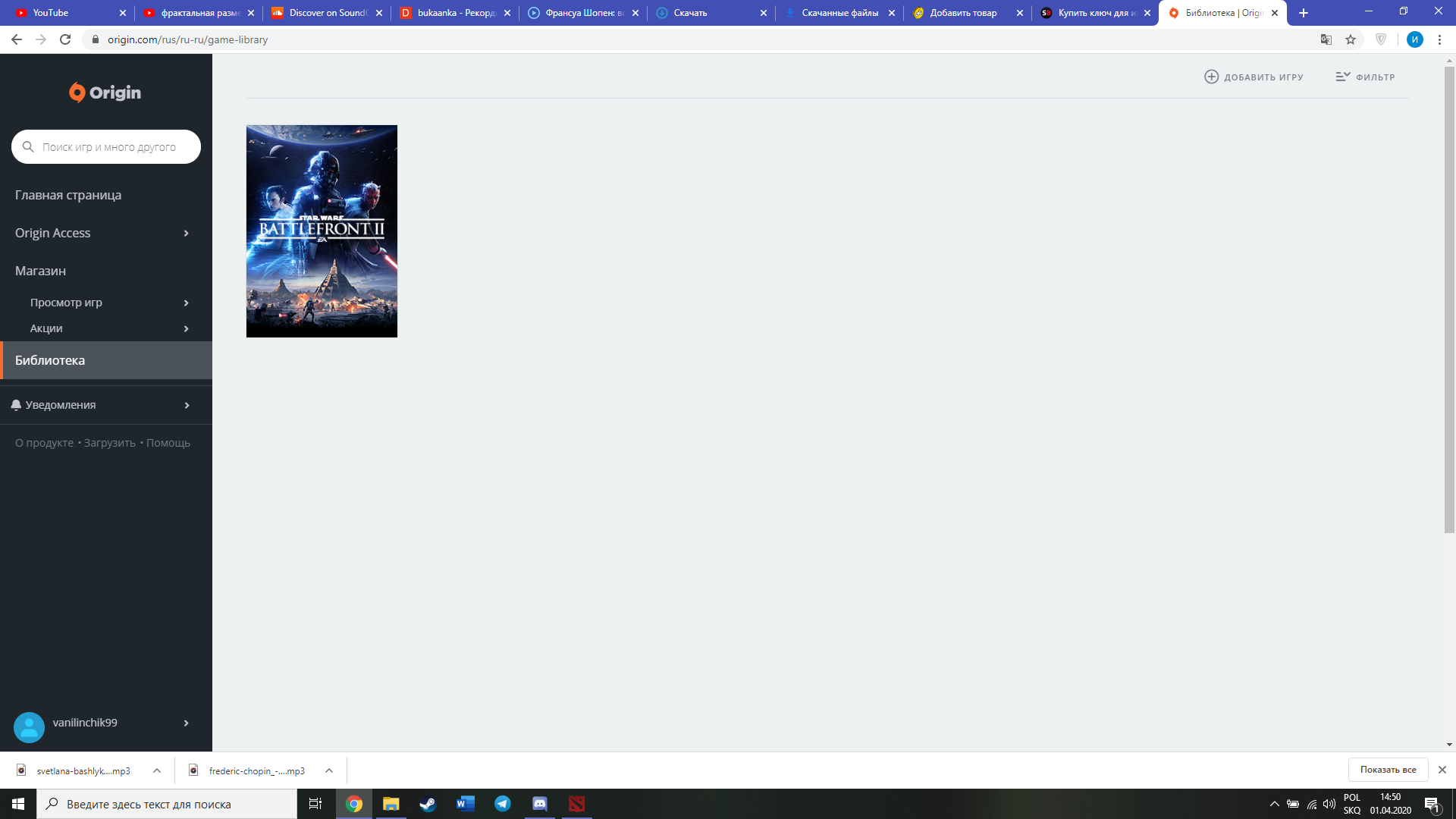This screenshot has height=819, width=1456.
Task: Click the Origin logo in sidebar
Action: pos(105,93)
